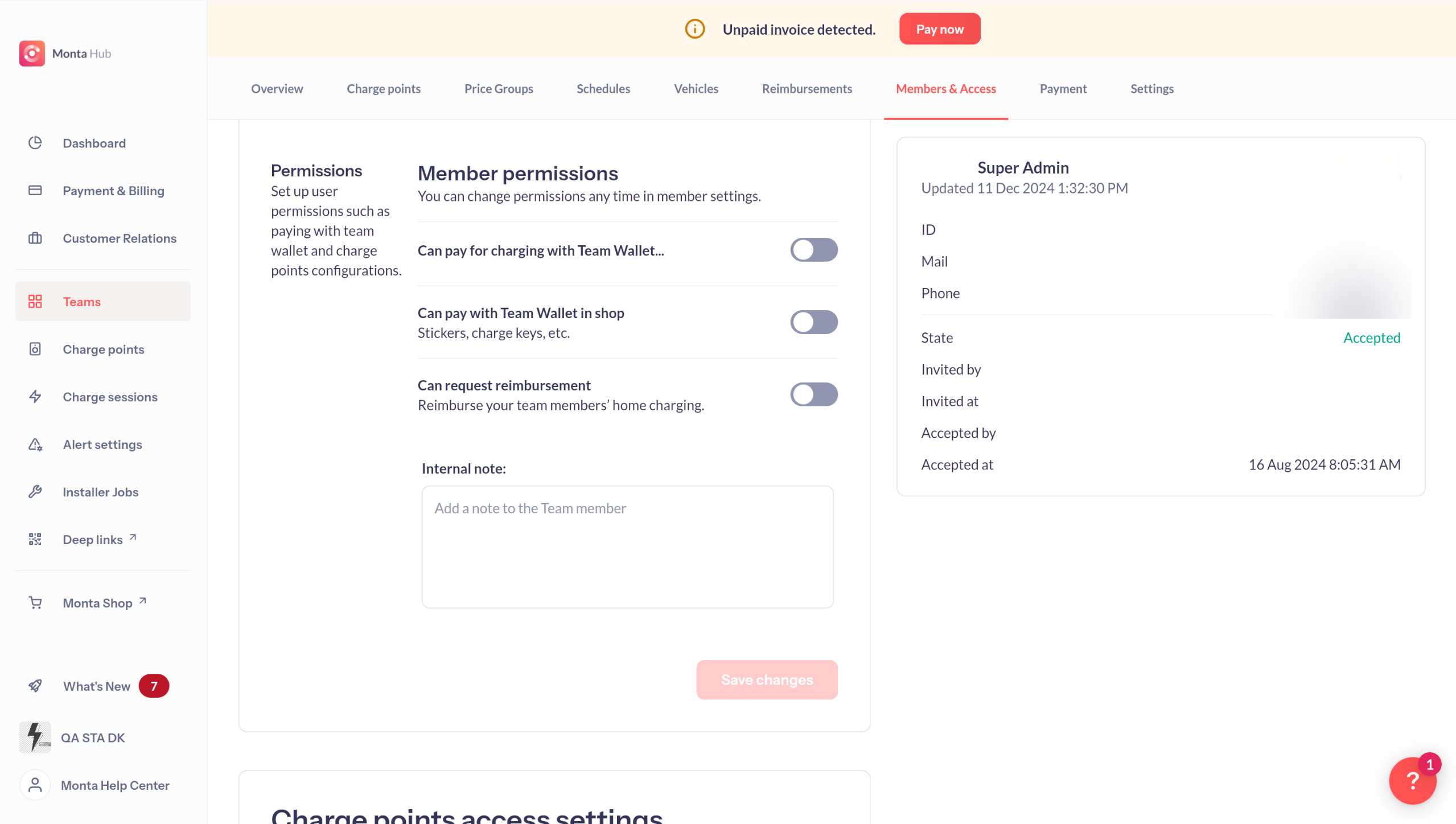Screen dimensions: 1456x824
Task: Click the Save changes button
Action: point(766,679)
